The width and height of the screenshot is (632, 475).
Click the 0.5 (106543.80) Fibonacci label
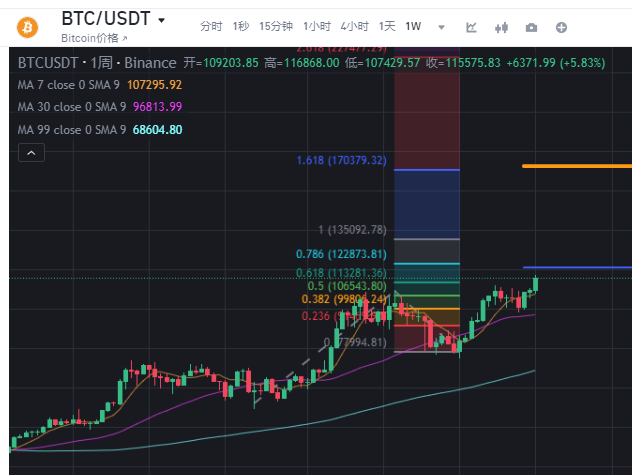pos(347,286)
